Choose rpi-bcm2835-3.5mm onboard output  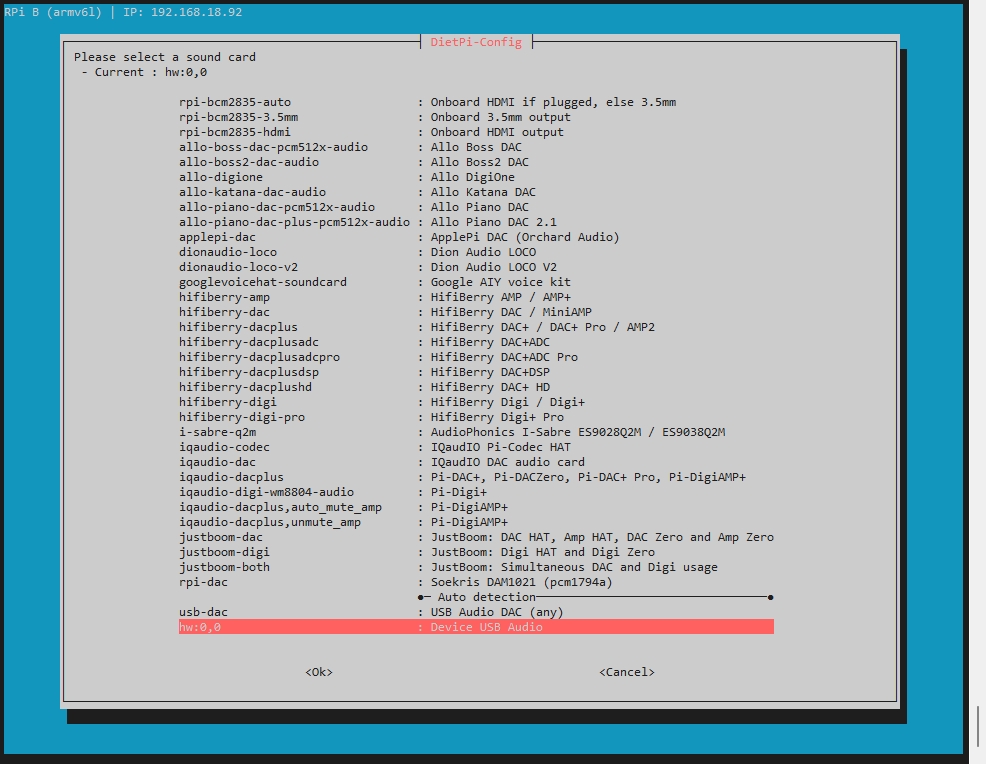pos(476,117)
